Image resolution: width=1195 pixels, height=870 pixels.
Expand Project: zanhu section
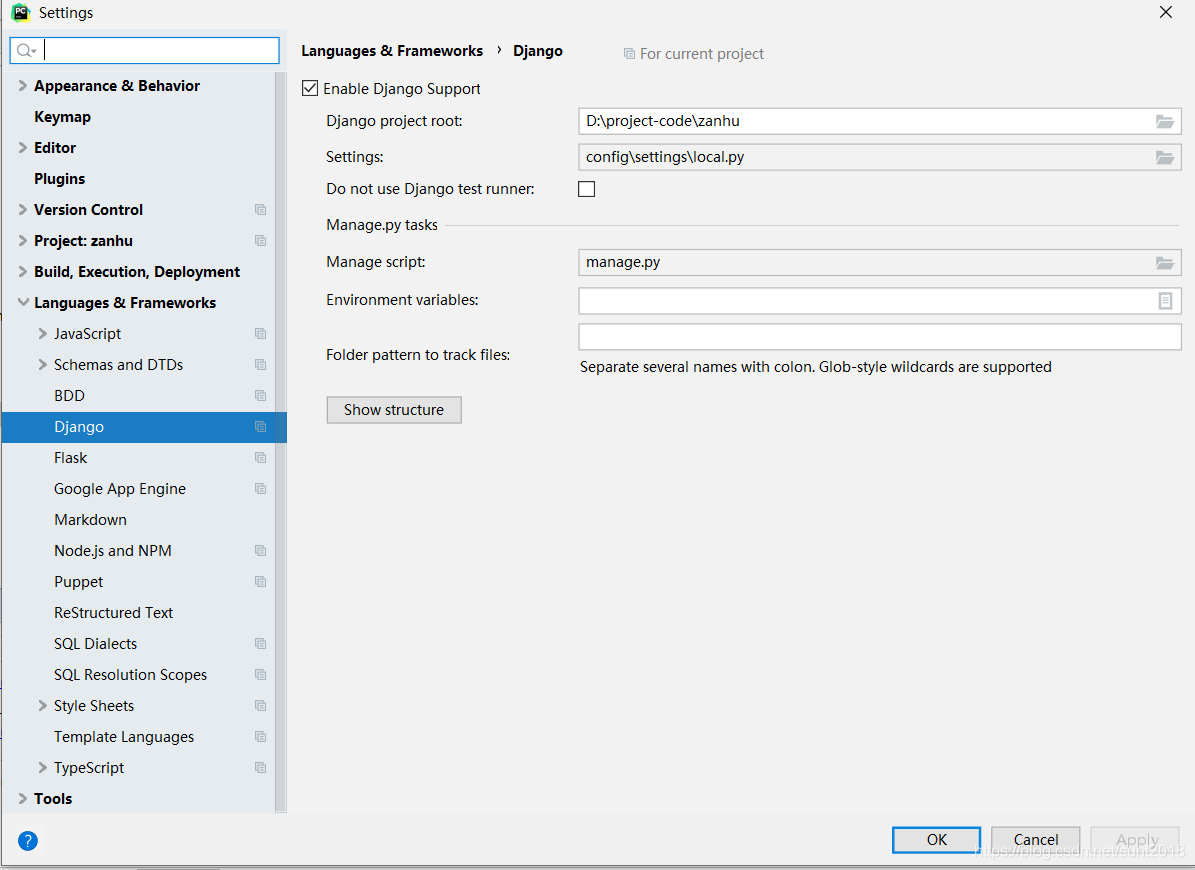pyautogui.click(x=22, y=241)
